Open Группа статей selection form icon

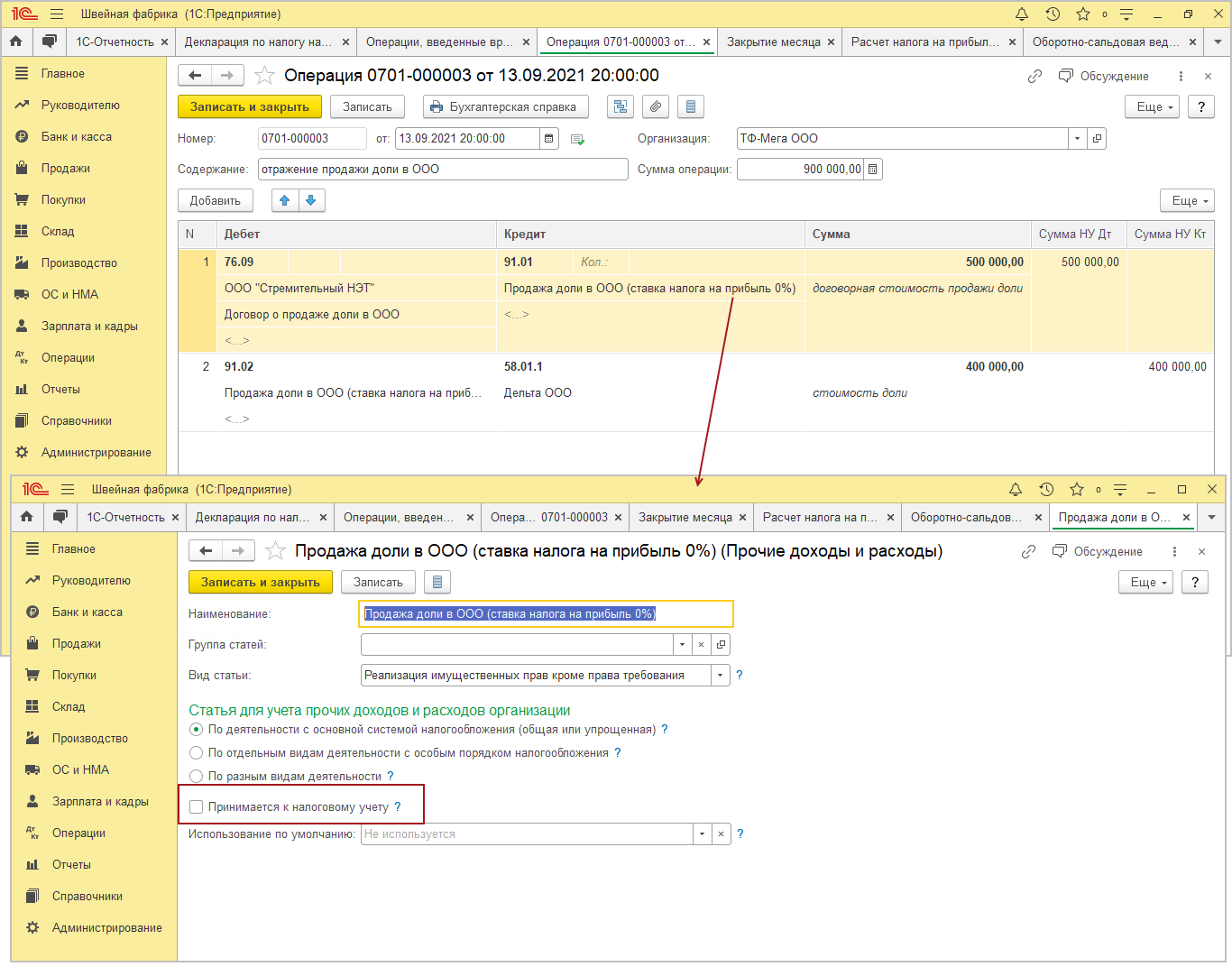pyautogui.click(x=721, y=645)
